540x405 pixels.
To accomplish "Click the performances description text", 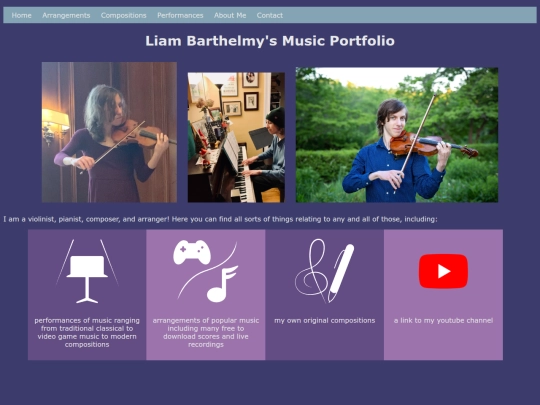I will [87, 332].
